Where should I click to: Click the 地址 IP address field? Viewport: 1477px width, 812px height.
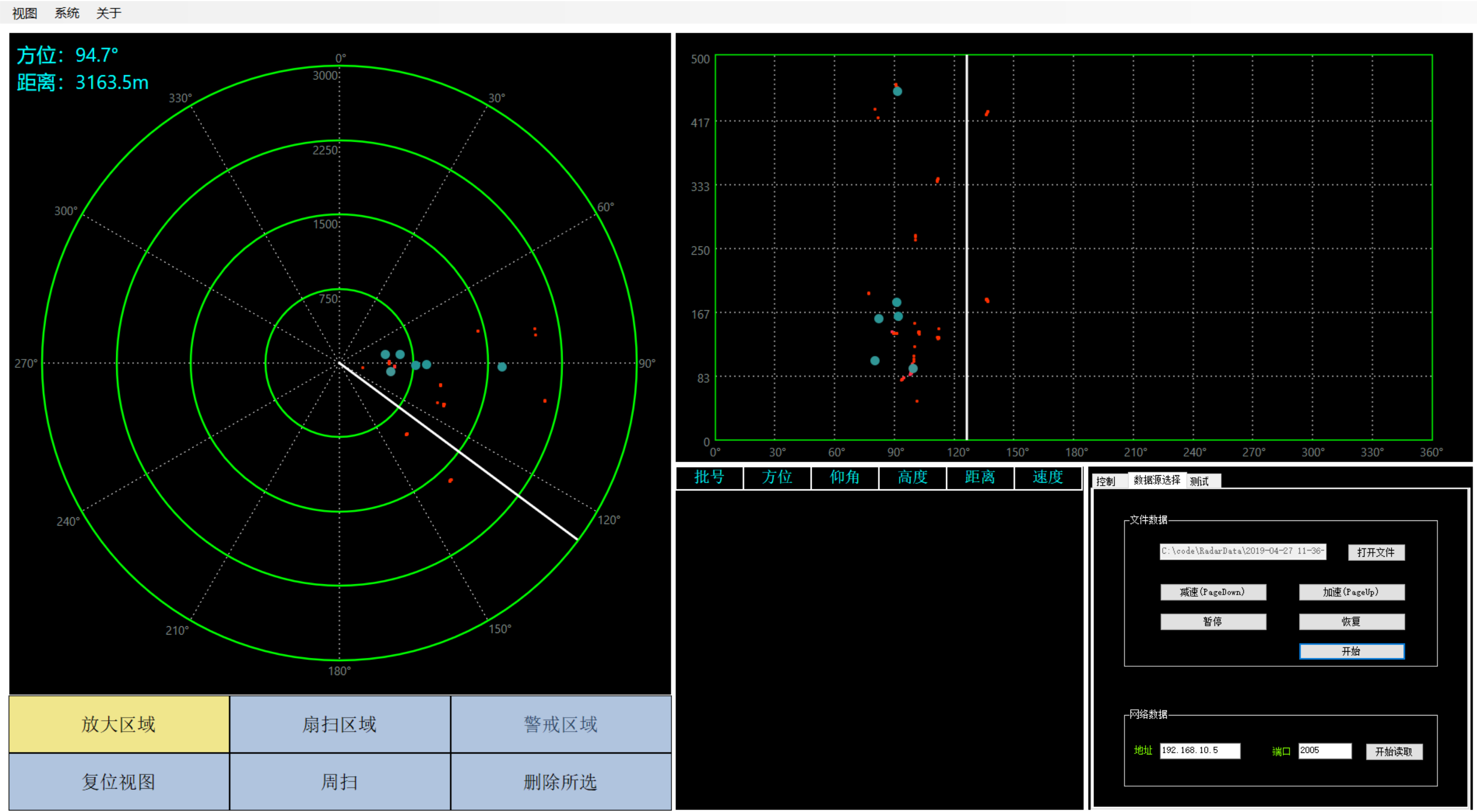click(x=1199, y=750)
